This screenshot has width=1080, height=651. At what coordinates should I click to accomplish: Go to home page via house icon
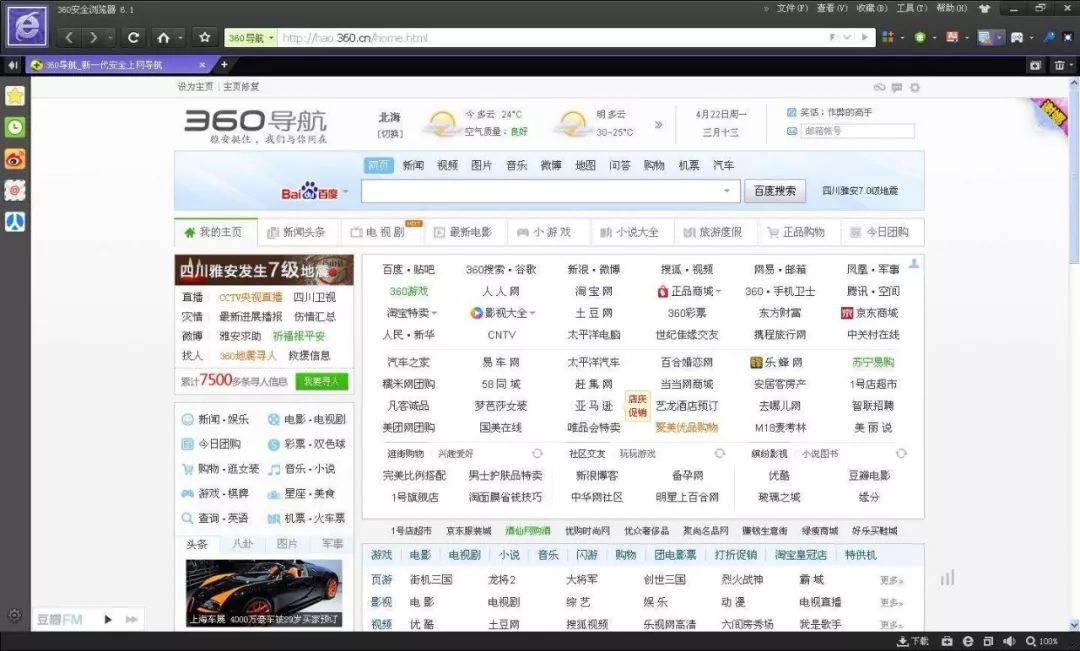[x=163, y=37]
